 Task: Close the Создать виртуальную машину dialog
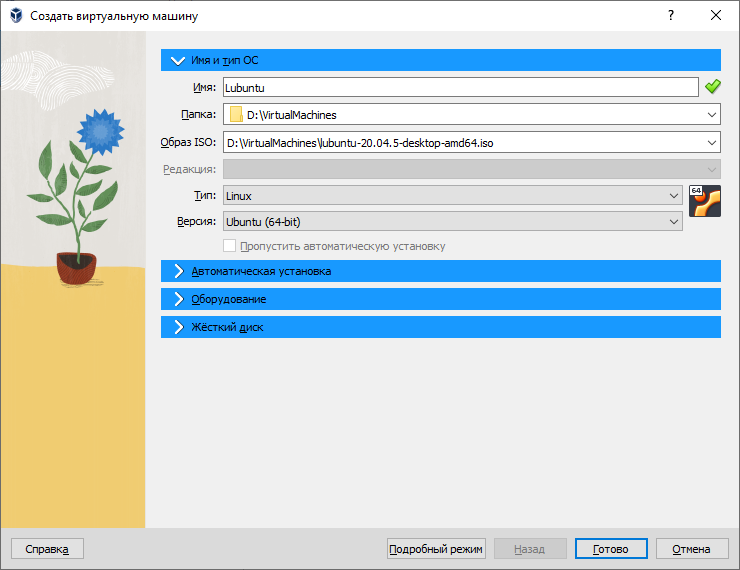[715, 16]
